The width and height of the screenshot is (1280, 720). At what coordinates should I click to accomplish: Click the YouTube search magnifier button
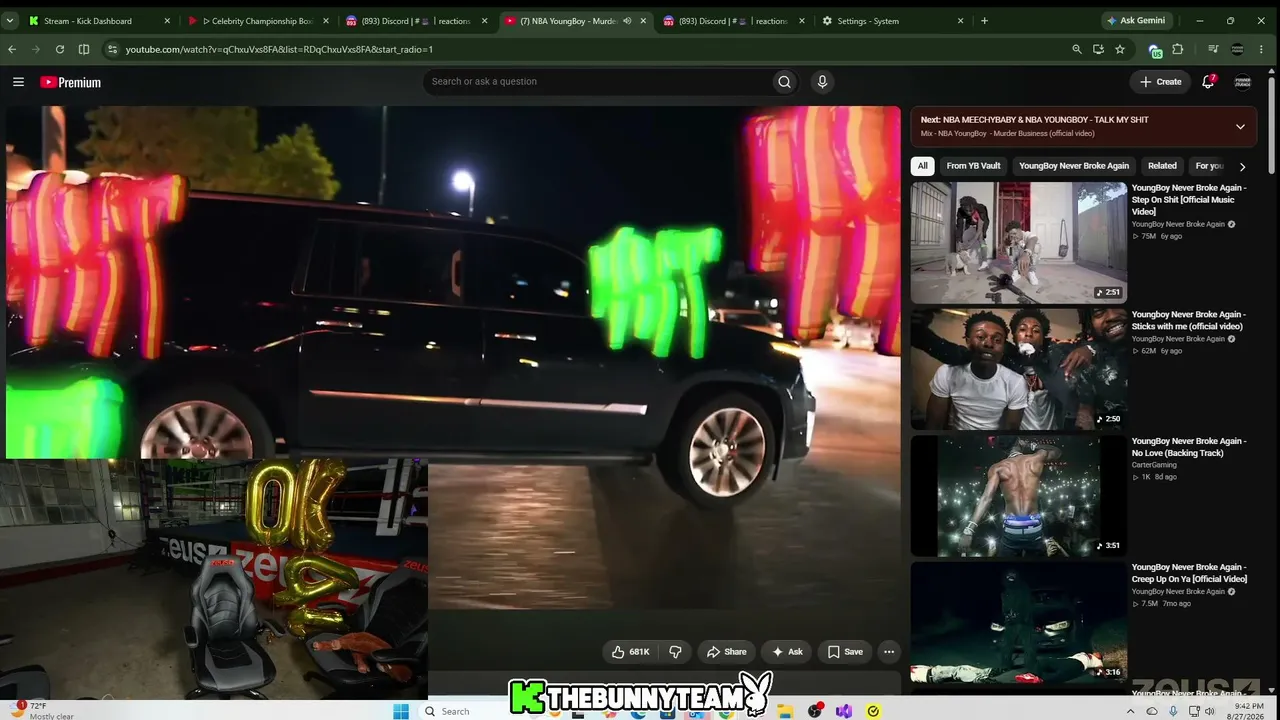point(784,82)
